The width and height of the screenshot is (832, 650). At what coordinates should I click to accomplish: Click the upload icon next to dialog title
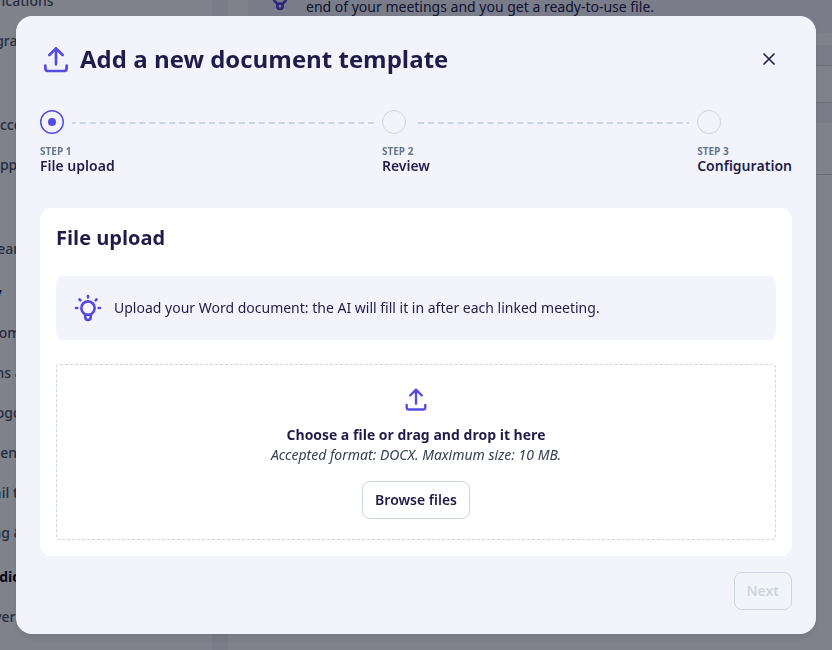[56, 59]
